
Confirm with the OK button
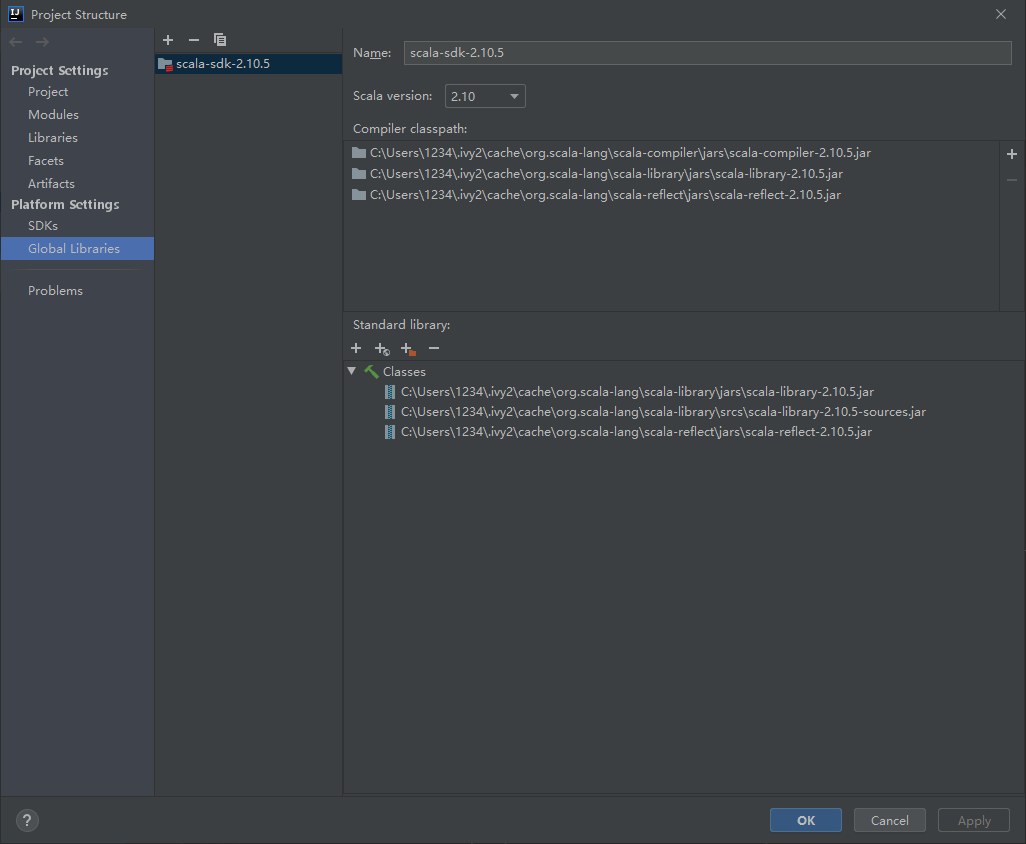click(805, 820)
